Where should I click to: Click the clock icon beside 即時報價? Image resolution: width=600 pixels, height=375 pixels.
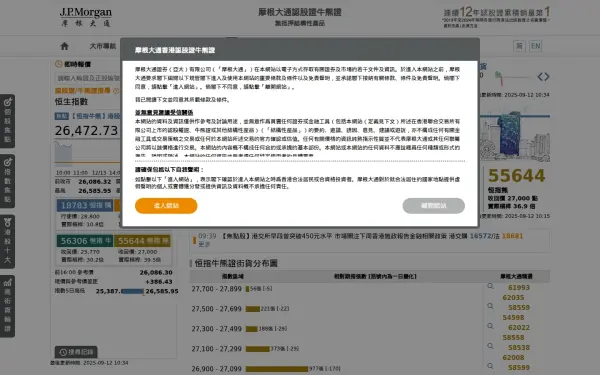click(x=59, y=64)
